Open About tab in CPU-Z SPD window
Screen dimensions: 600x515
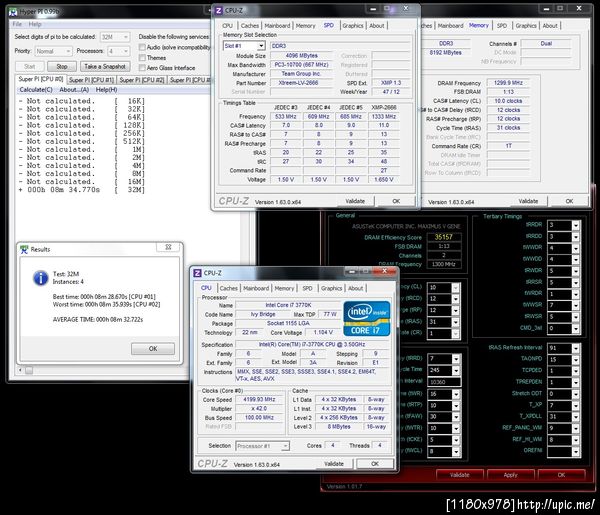pos(377,26)
